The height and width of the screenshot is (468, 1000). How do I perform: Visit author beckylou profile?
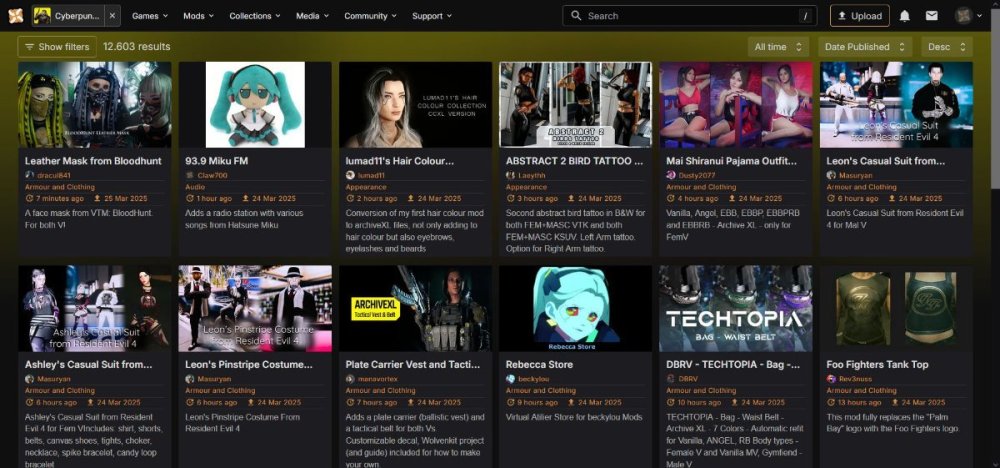[534, 379]
